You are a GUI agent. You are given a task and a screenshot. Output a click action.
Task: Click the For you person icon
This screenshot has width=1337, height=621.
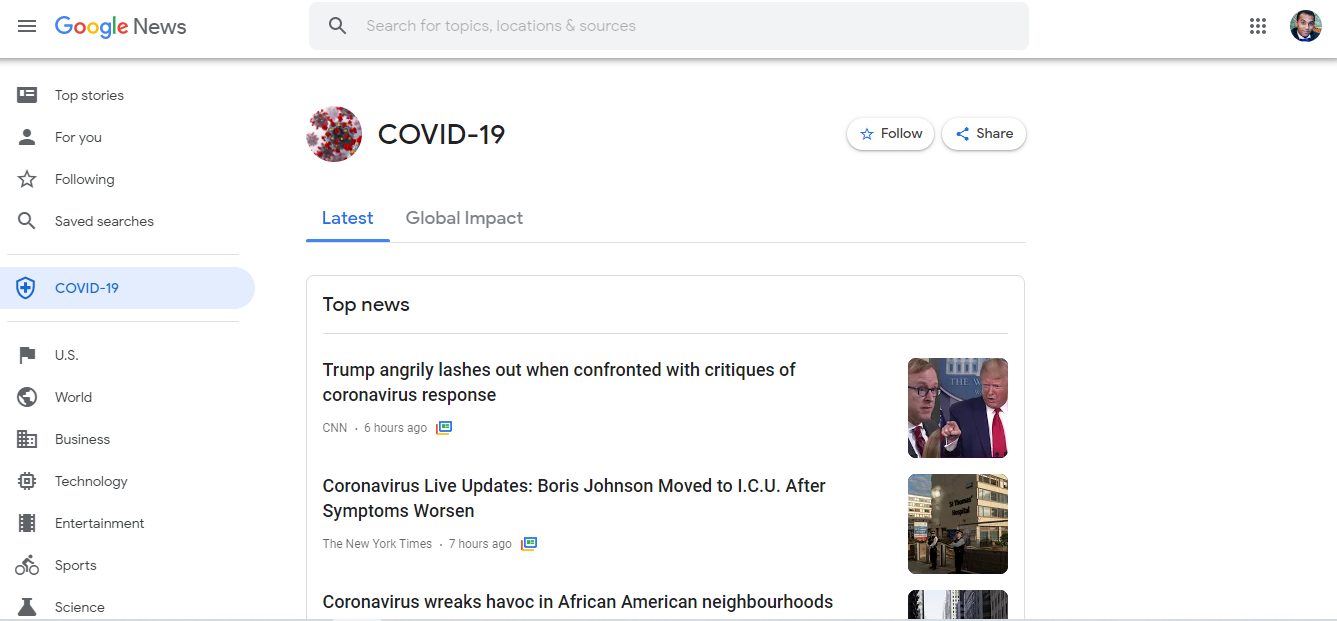pos(27,137)
